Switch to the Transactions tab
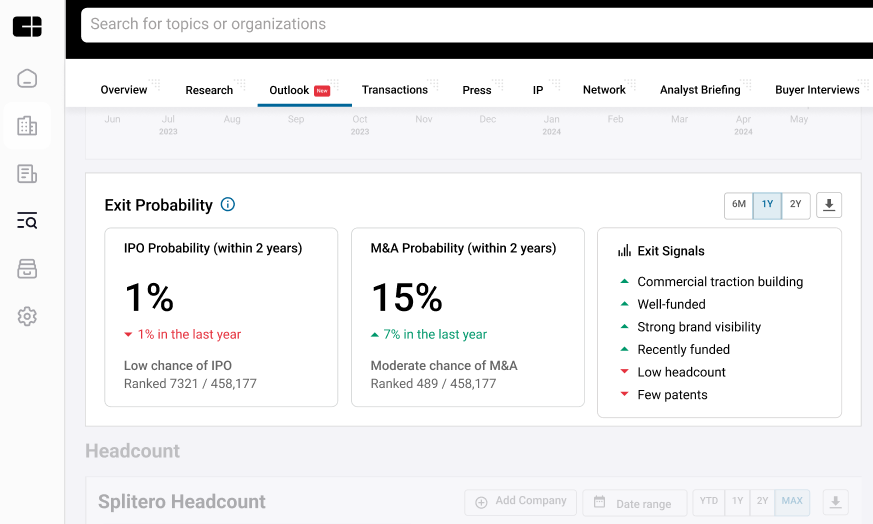Screen dimensions: 873x524 [x=395, y=90]
